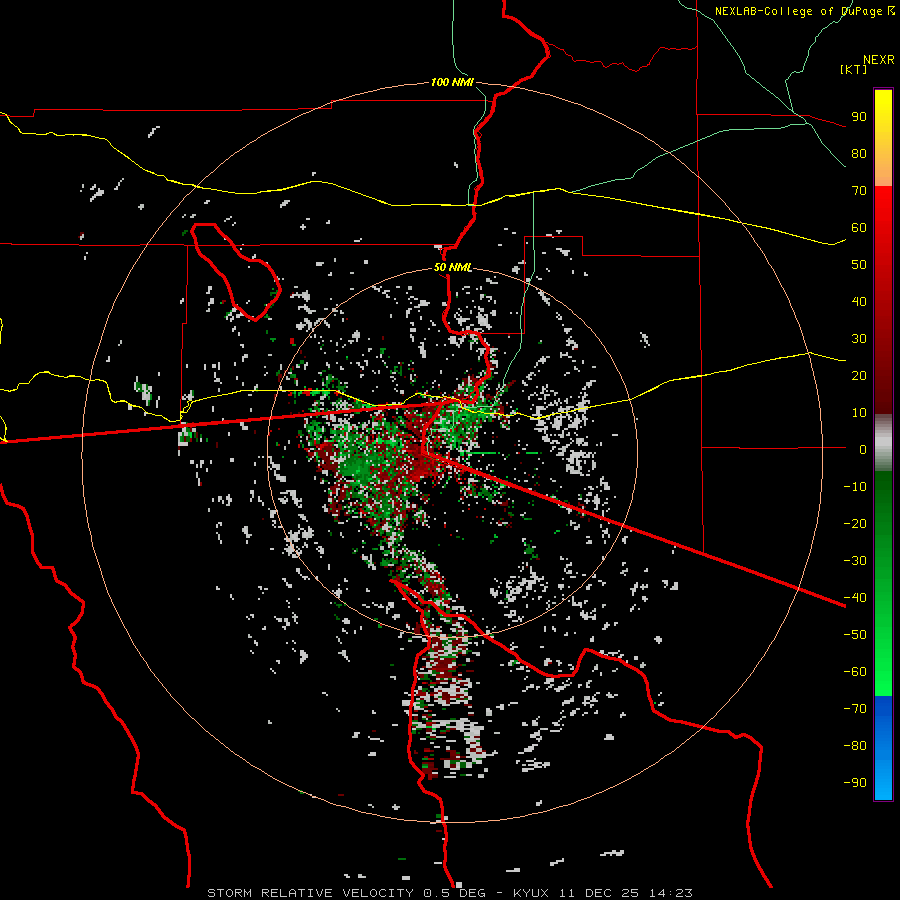Click the -40 value on the velocity scale

click(x=855, y=598)
